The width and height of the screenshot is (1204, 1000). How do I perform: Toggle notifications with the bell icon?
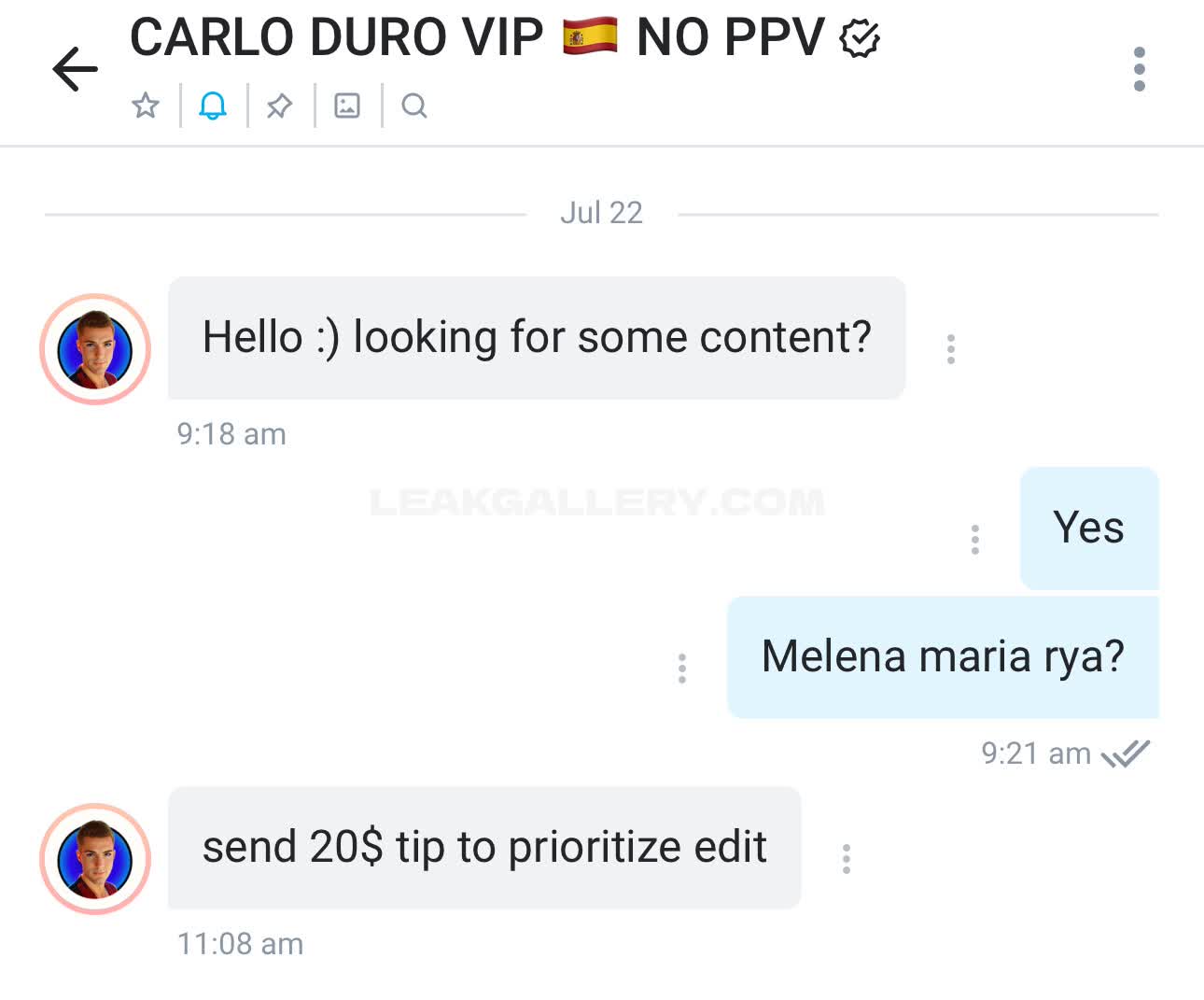coord(213,106)
